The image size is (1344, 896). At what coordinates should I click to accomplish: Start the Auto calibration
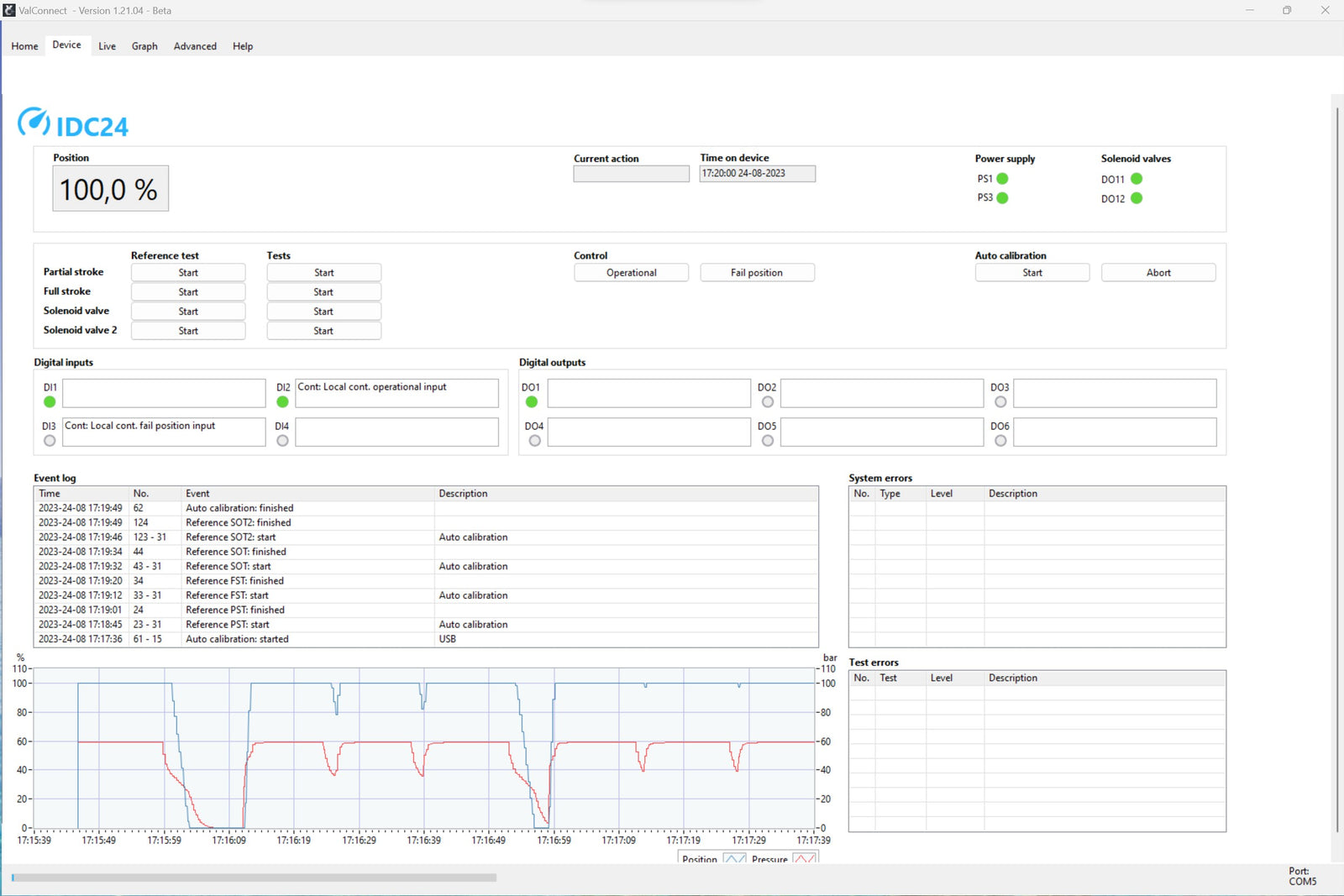coord(1032,272)
